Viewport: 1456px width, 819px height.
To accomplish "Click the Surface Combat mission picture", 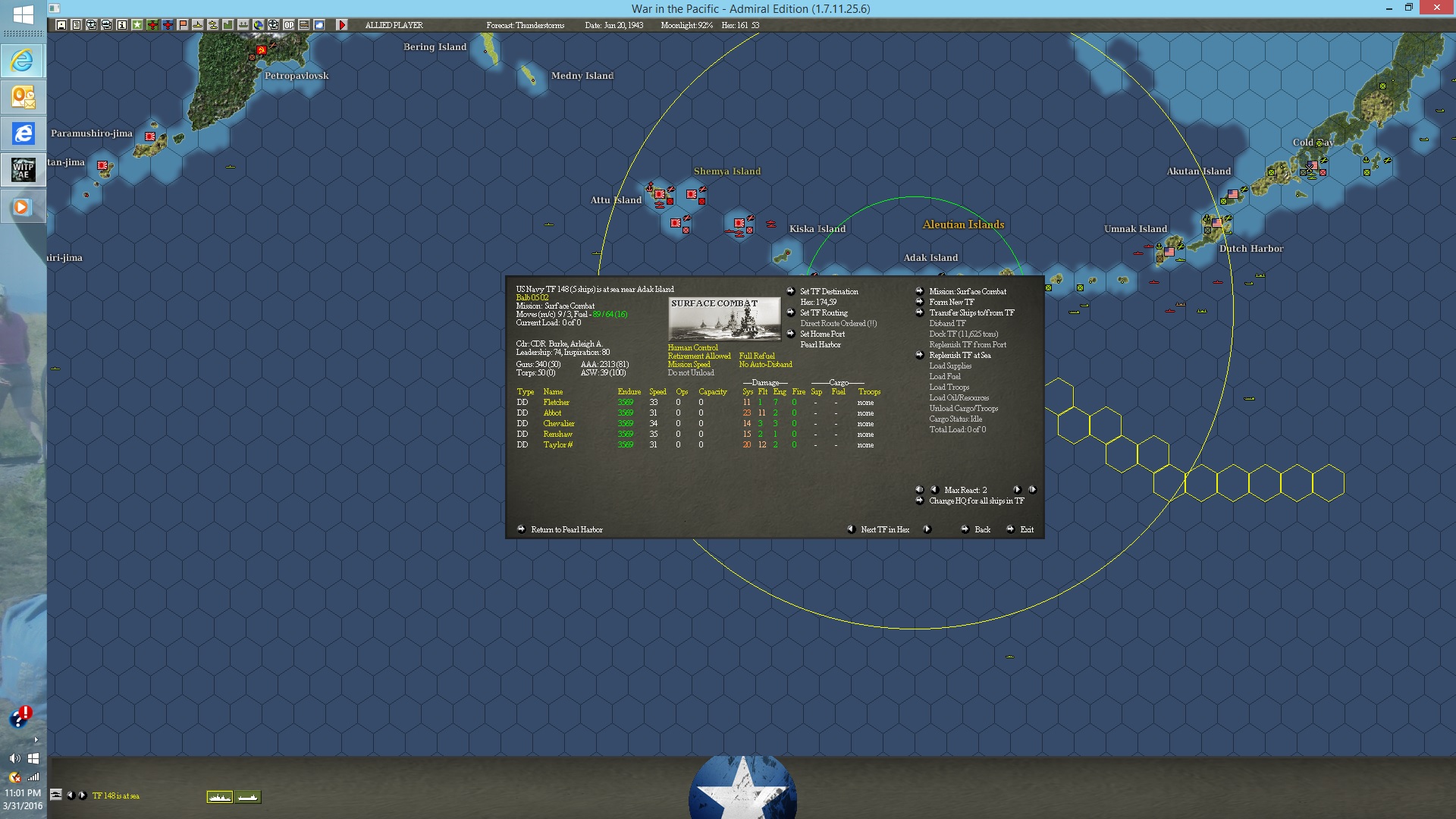I will pos(724,319).
